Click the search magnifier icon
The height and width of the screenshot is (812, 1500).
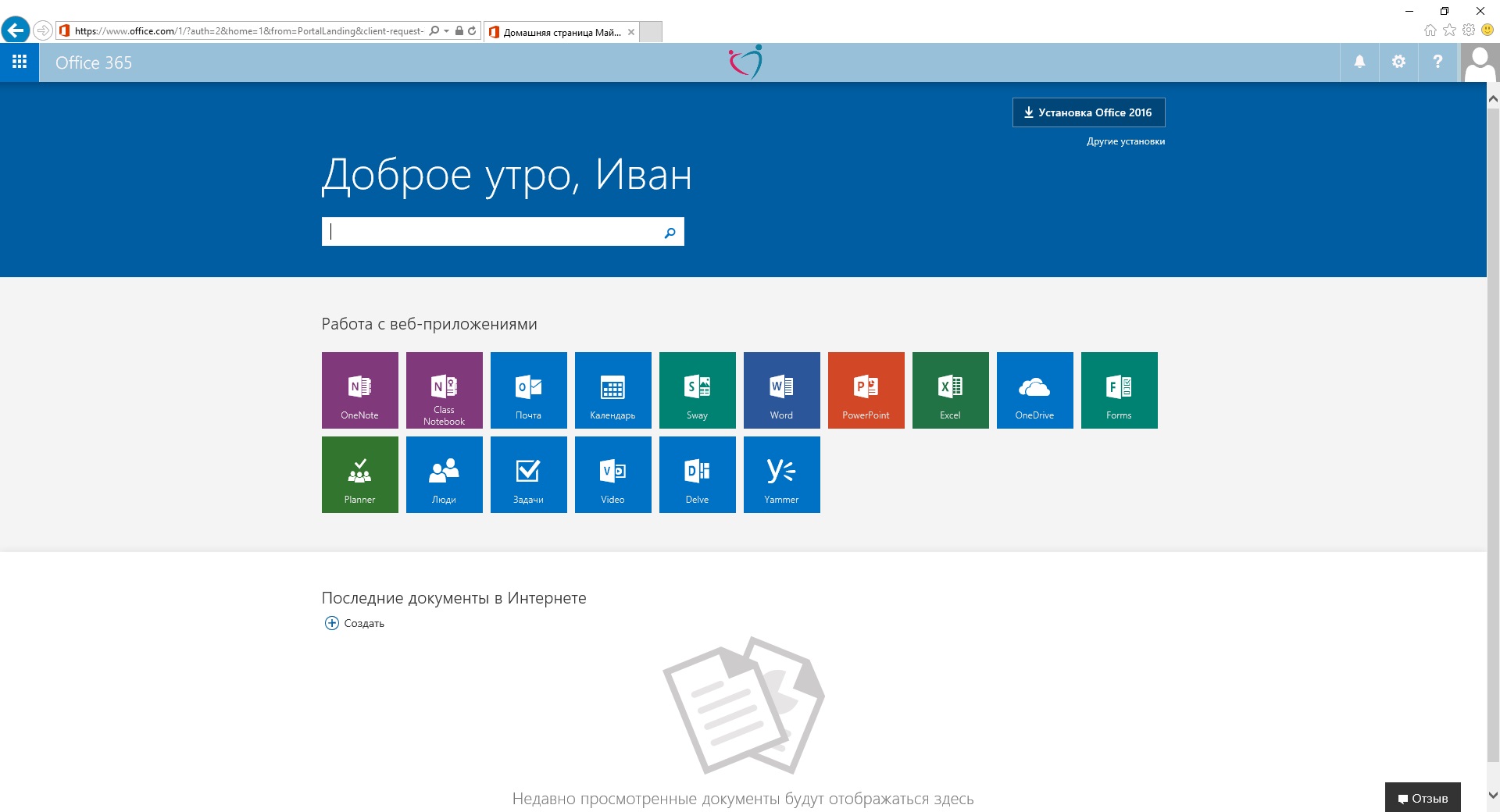(x=670, y=232)
